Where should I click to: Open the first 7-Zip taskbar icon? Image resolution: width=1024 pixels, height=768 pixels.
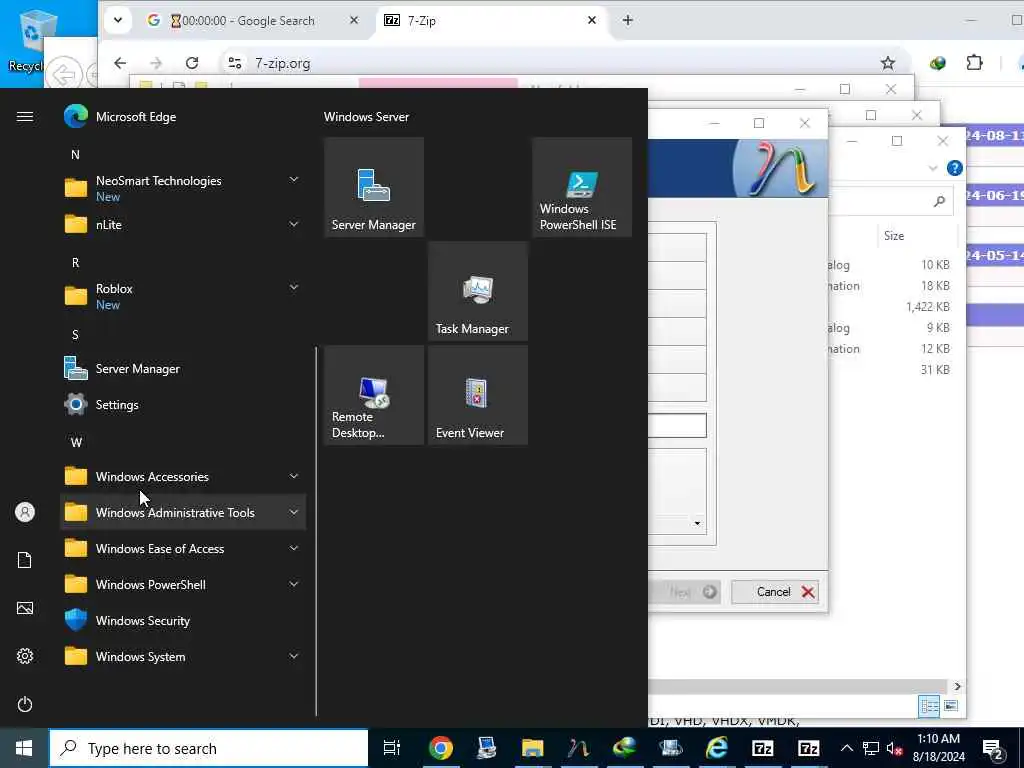(x=763, y=748)
